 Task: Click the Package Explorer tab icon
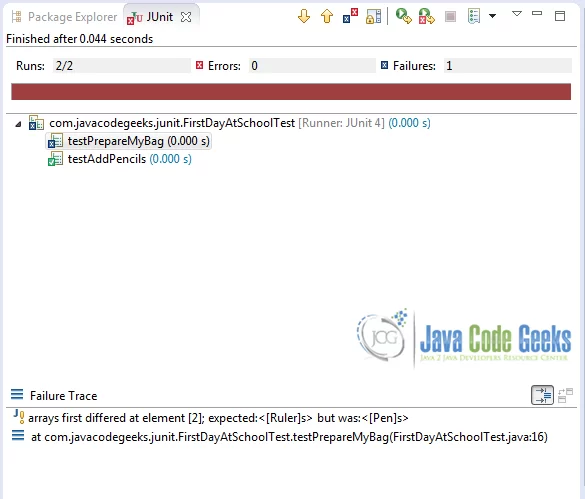(16, 16)
